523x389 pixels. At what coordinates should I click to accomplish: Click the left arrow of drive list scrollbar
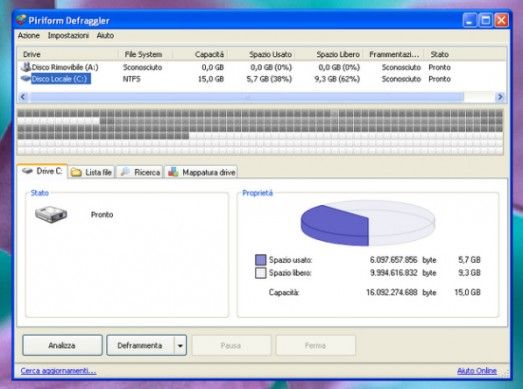point(23,97)
